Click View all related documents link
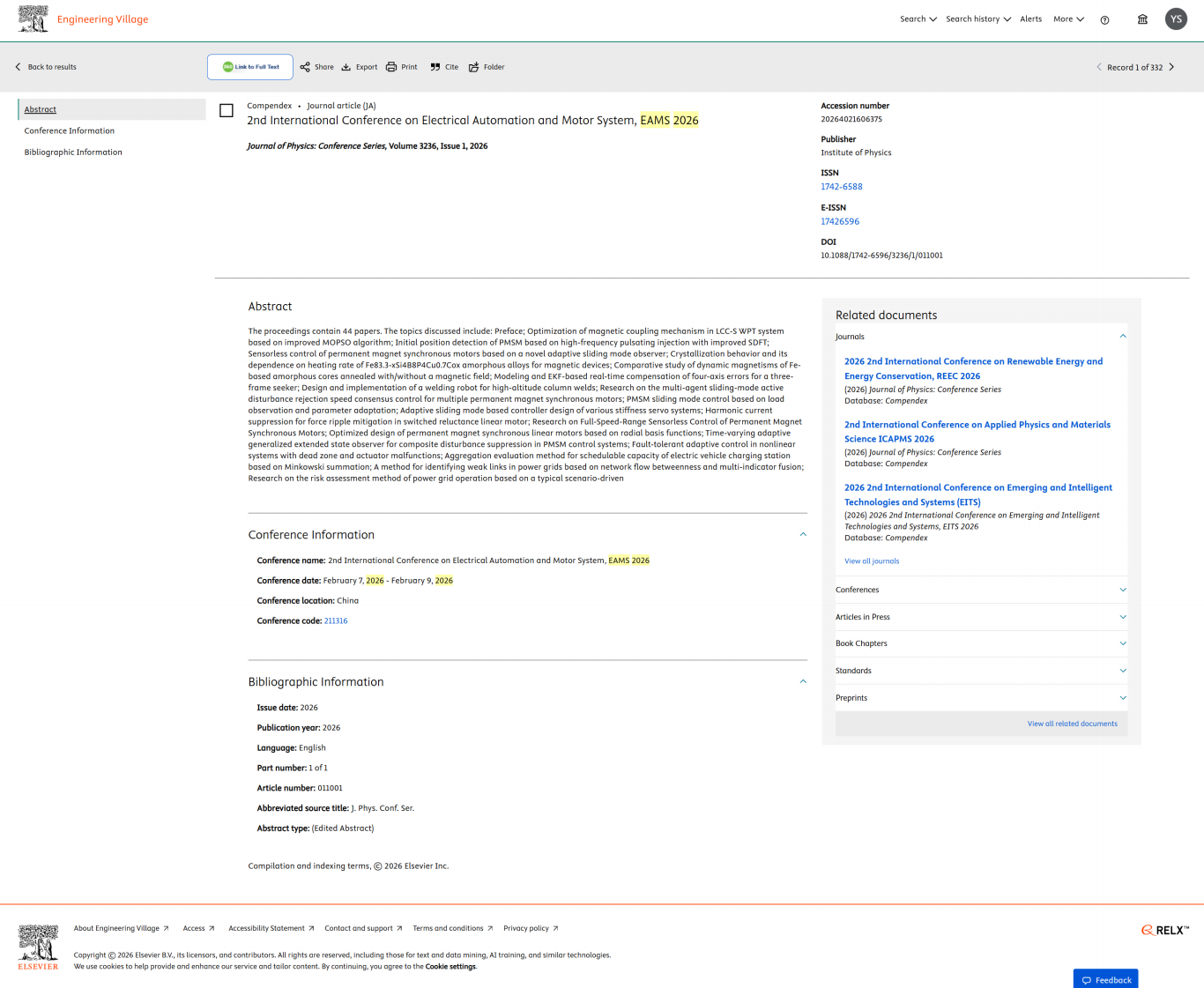This screenshot has height=988, width=1204. (x=1072, y=724)
